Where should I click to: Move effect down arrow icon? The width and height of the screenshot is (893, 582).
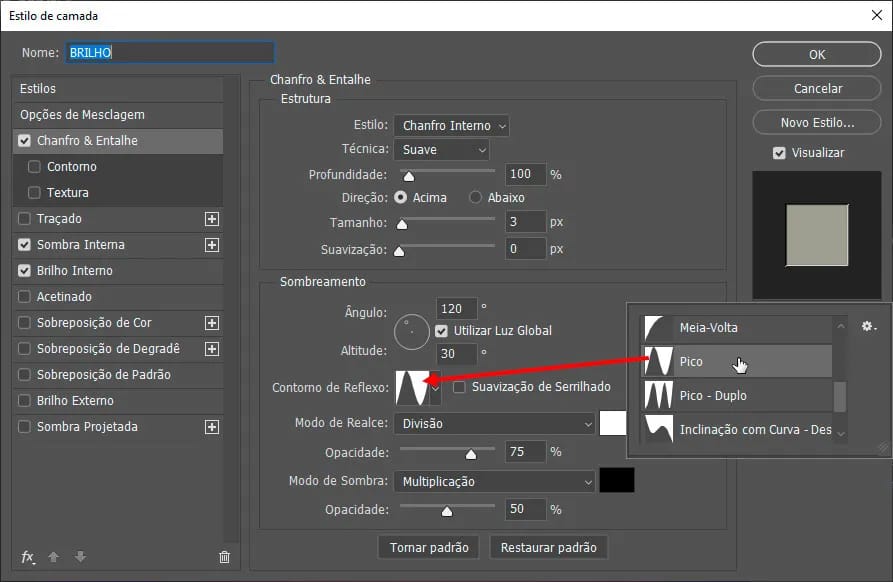pos(80,557)
